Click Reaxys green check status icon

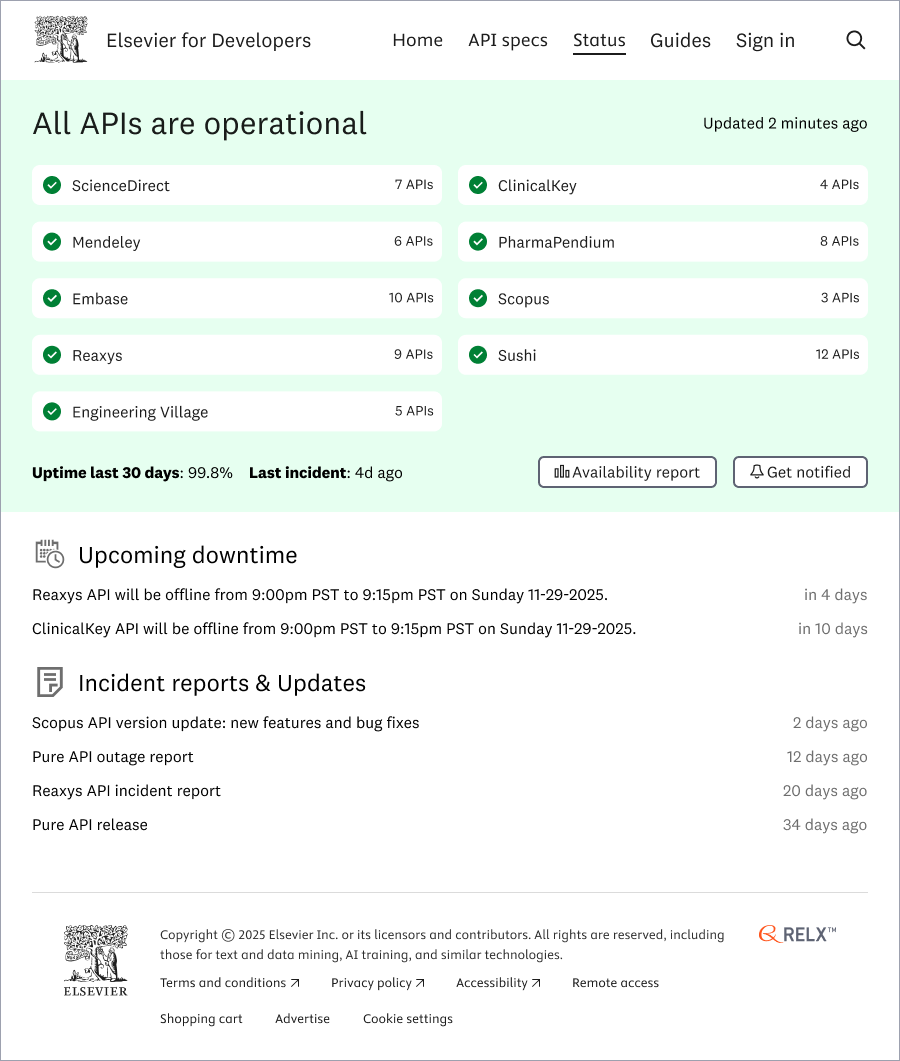(52, 355)
